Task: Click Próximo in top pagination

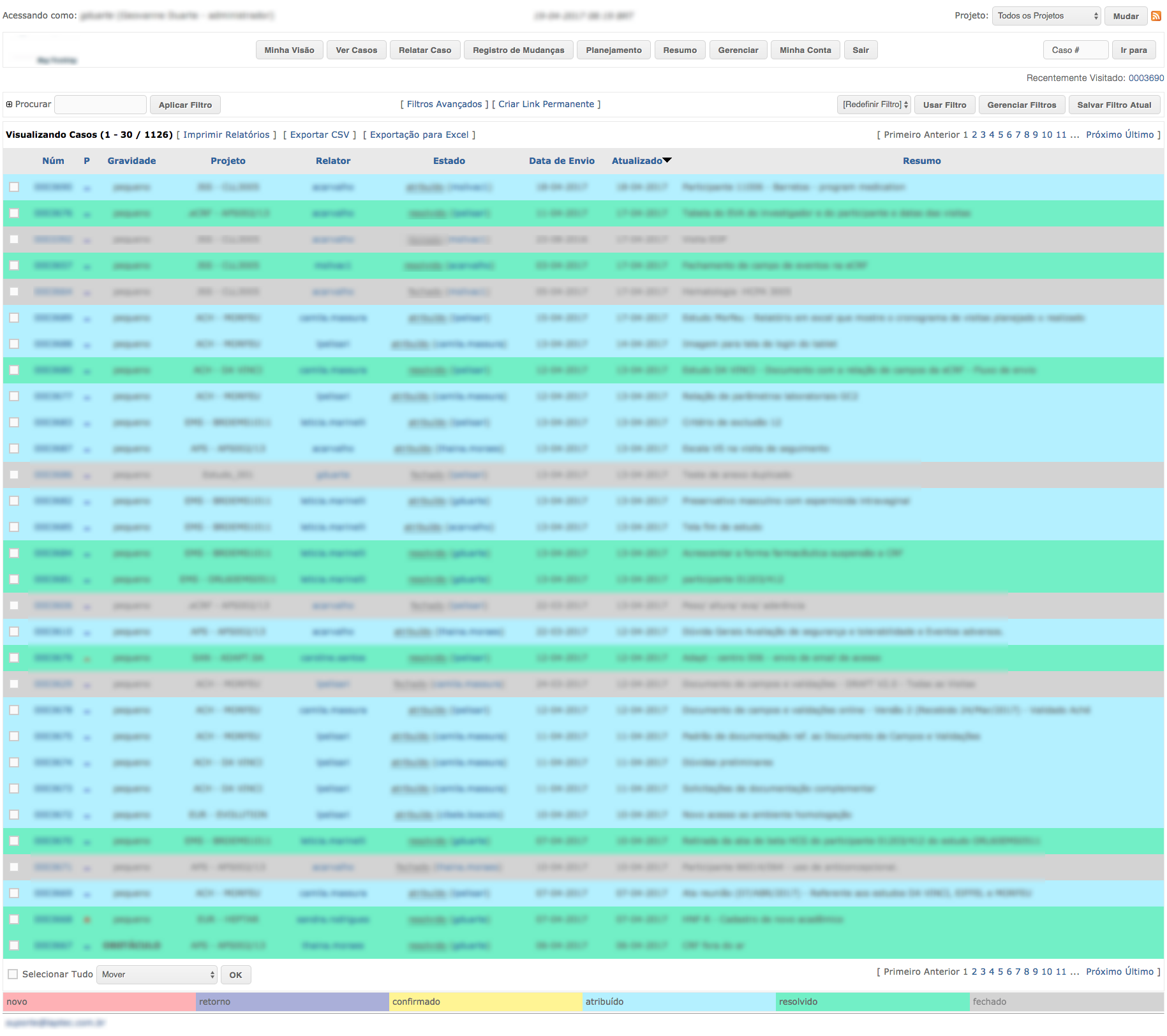Action: coord(1104,135)
